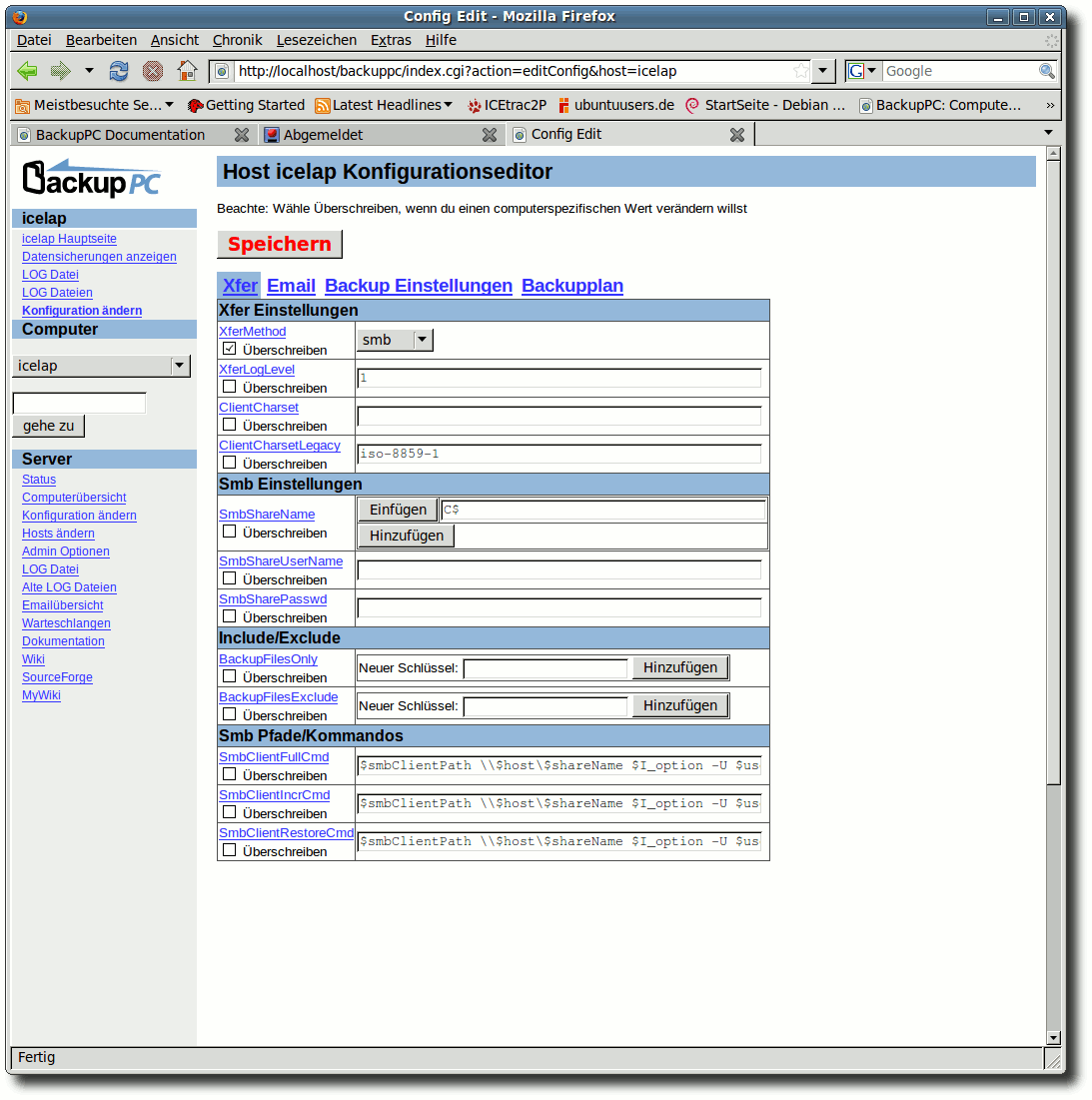1092x1100 pixels.
Task: Open the Latest Headlines feed dropdown
Action: [x=384, y=105]
